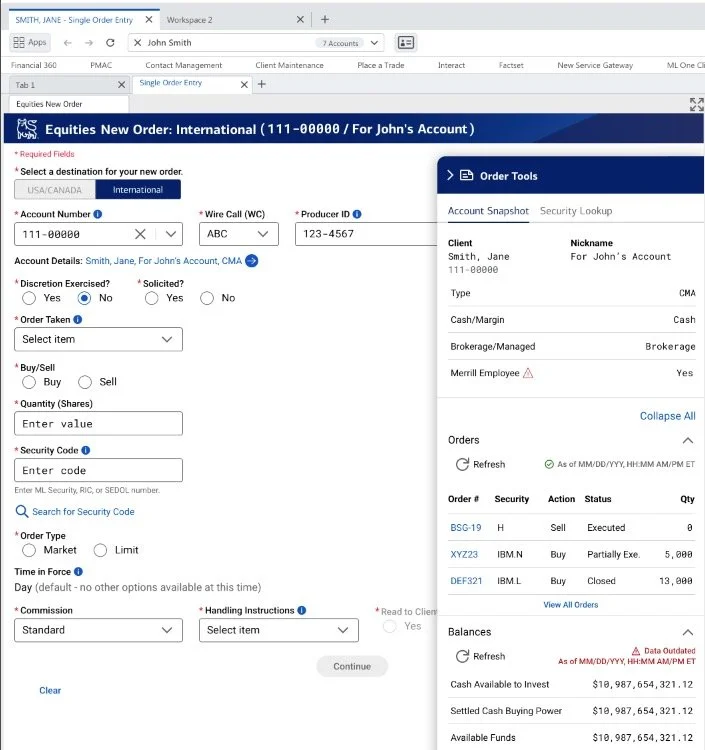Close the inner Single Order Entry tab
This screenshot has height=750, width=705.
[x=244, y=85]
